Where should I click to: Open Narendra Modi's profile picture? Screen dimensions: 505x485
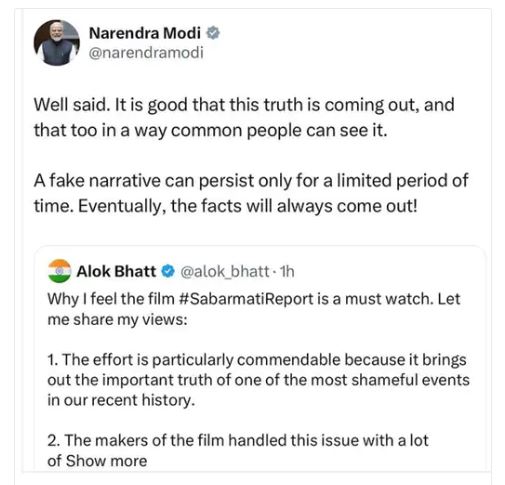coord(57,43)
